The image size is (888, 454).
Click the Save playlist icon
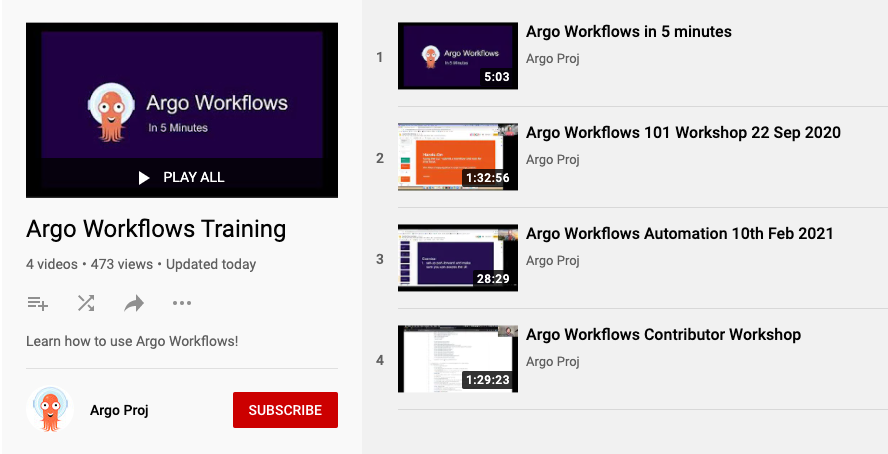pos(37,303)
